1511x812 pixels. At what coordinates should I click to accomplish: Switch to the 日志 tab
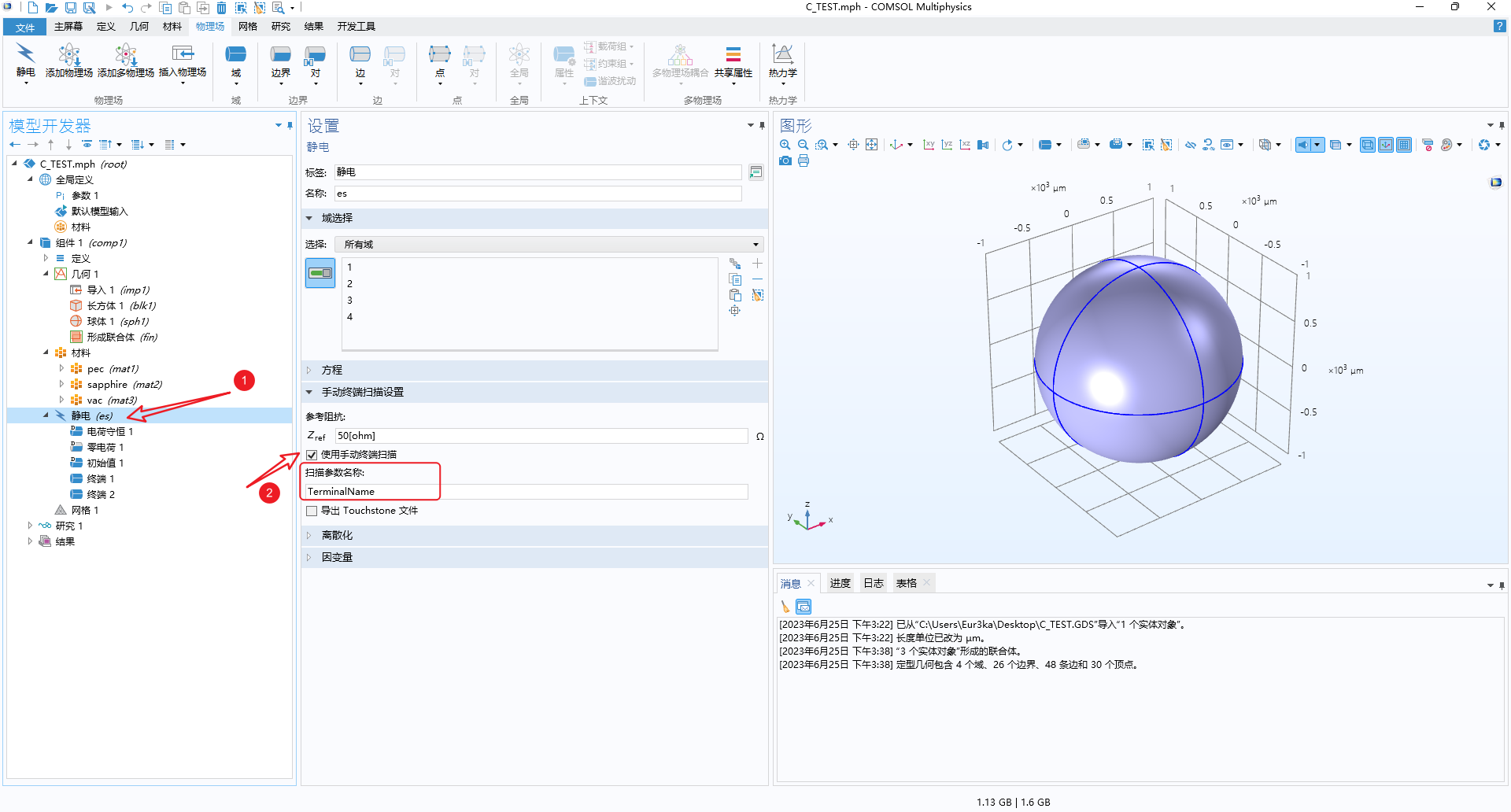pyautogui.click(x=874, y=583)
